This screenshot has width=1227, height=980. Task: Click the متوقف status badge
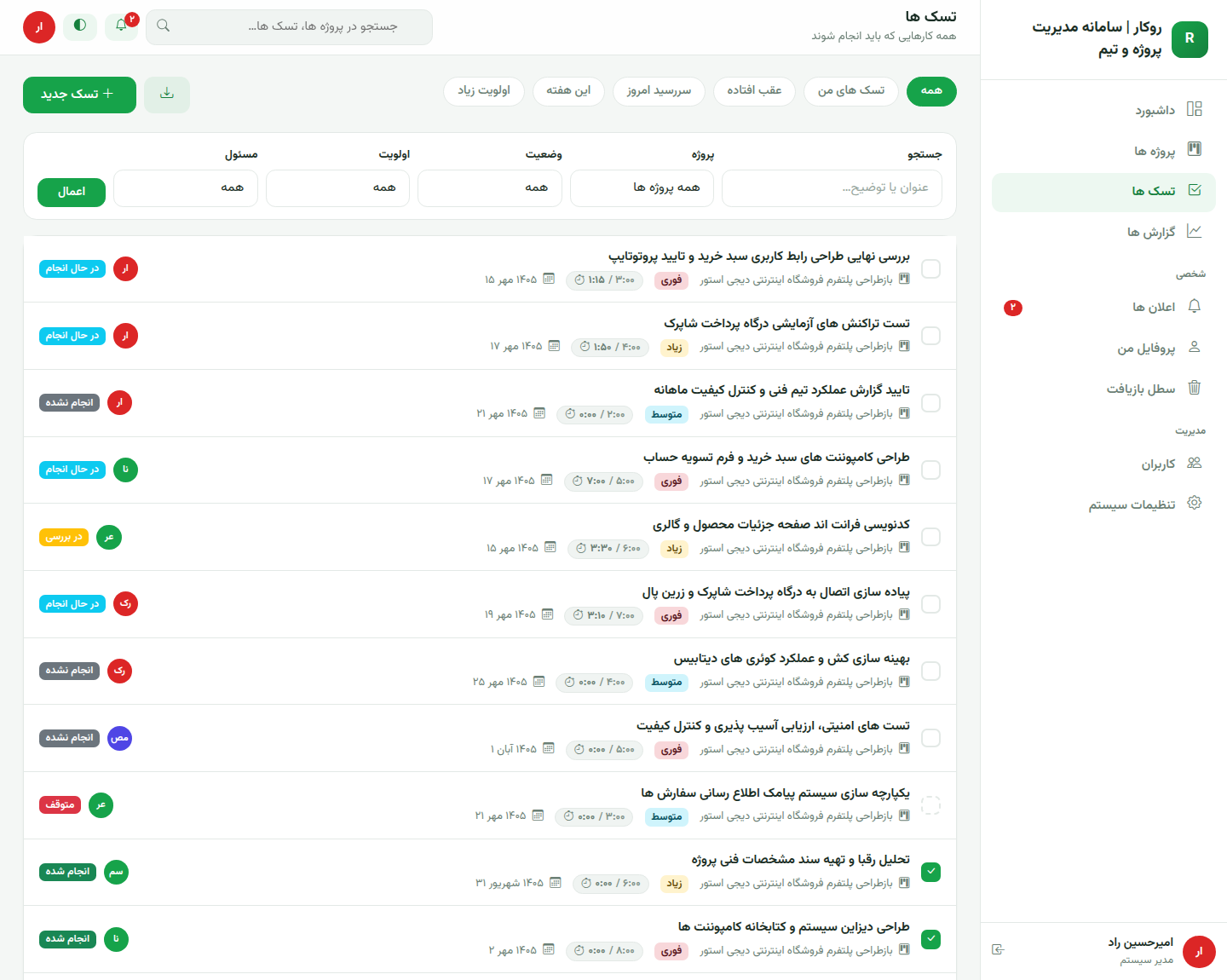60,805
